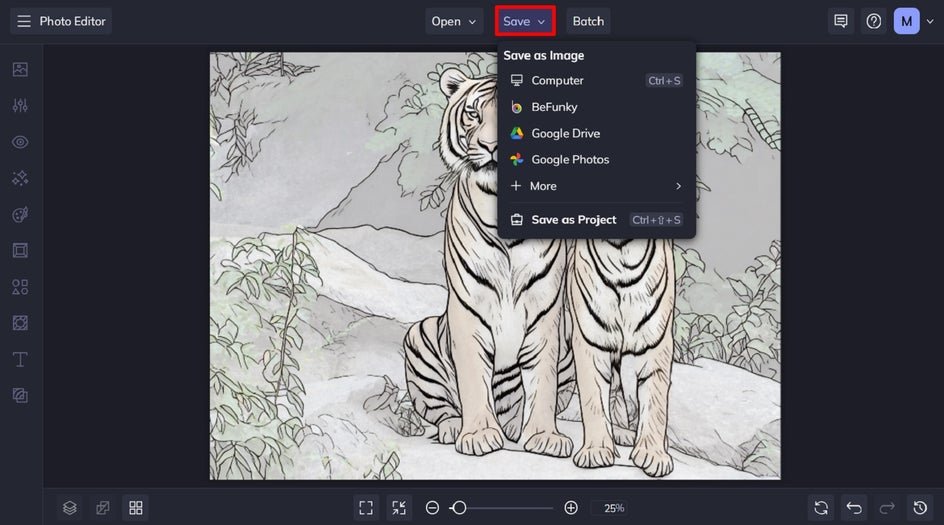
Task: Open the history clock icon
Action: (x=920, y=508)
